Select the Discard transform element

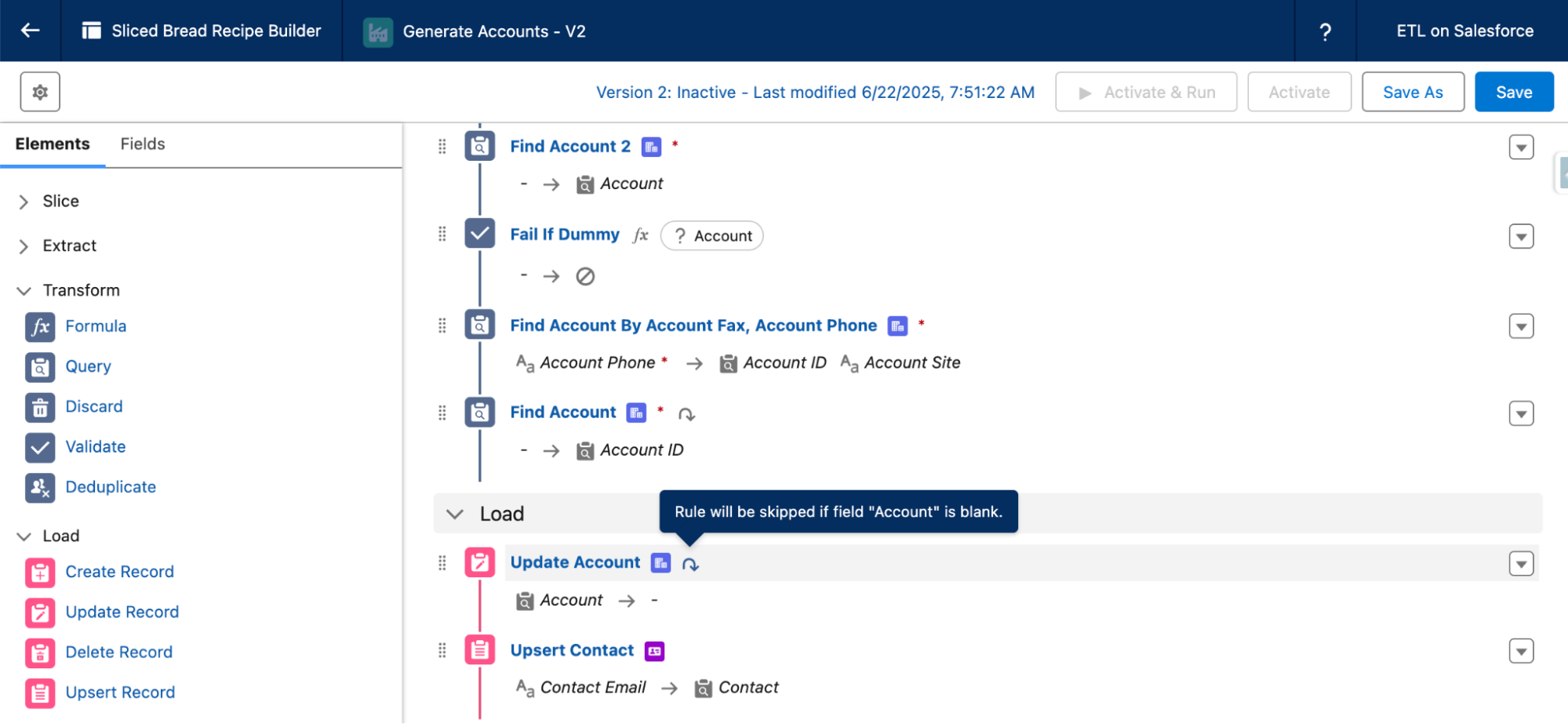(93, 406)
